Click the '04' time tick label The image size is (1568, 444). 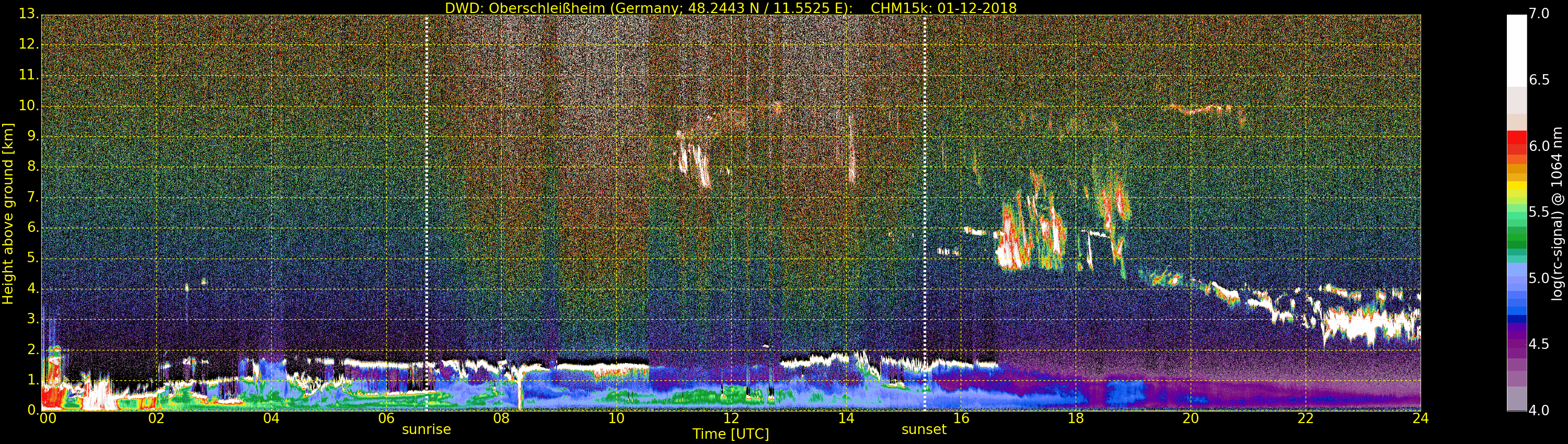pyautogui.click(x=271, y=418)
